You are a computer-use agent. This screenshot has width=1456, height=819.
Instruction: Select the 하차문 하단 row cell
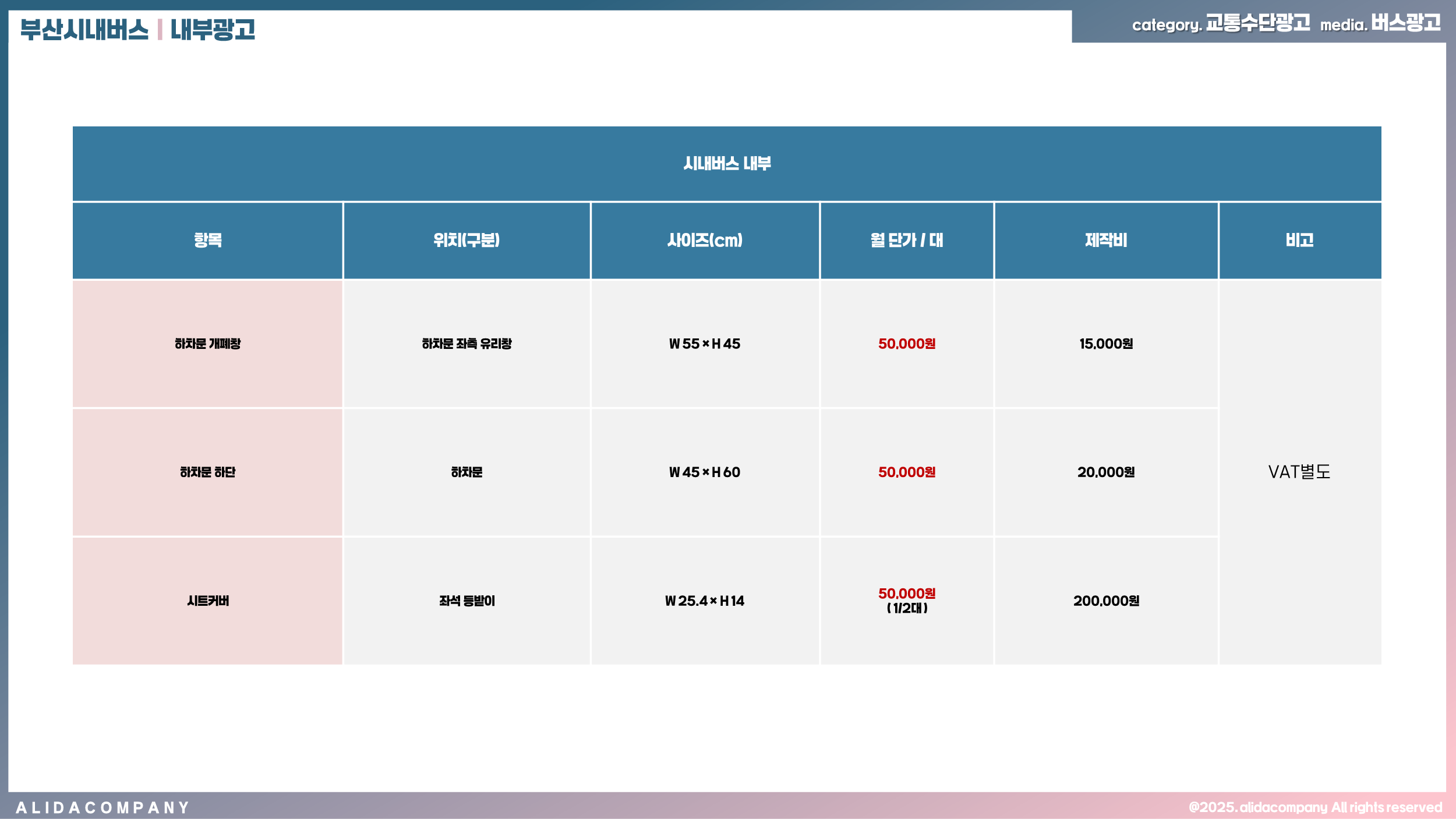tap(208, 472)
